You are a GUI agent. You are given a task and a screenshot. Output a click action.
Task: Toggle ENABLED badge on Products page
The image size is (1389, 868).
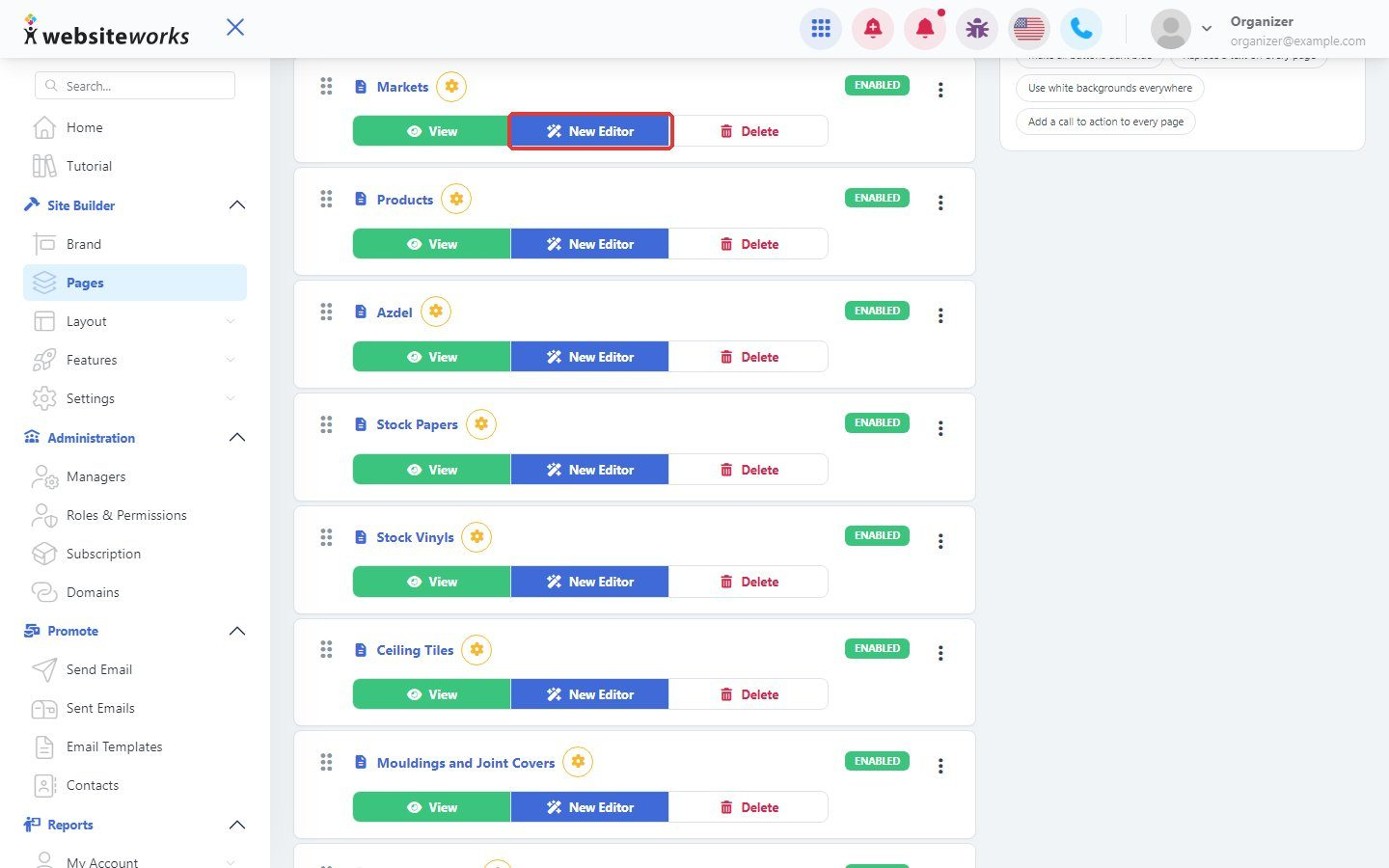coord(877,198)
